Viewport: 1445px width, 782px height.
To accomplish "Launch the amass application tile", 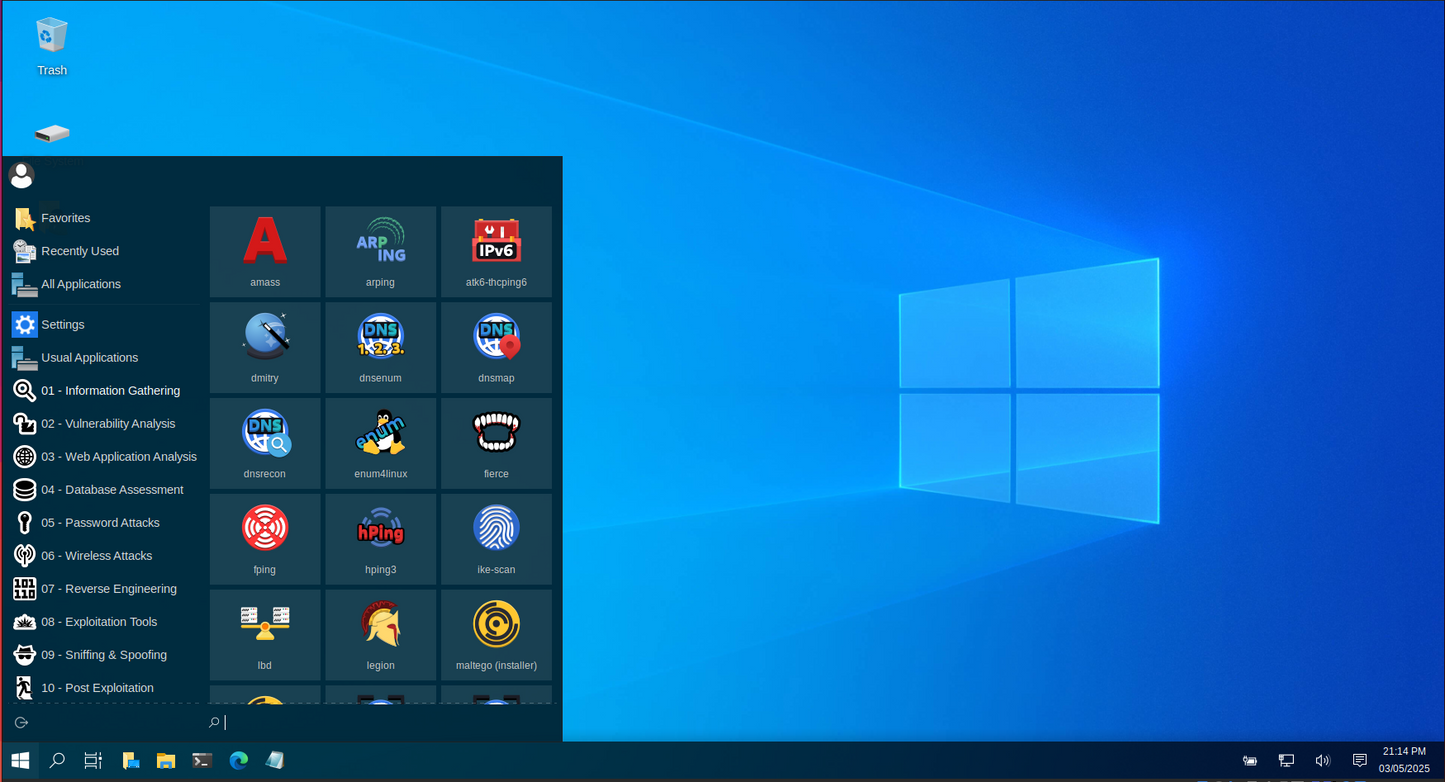I will point(265,252).
